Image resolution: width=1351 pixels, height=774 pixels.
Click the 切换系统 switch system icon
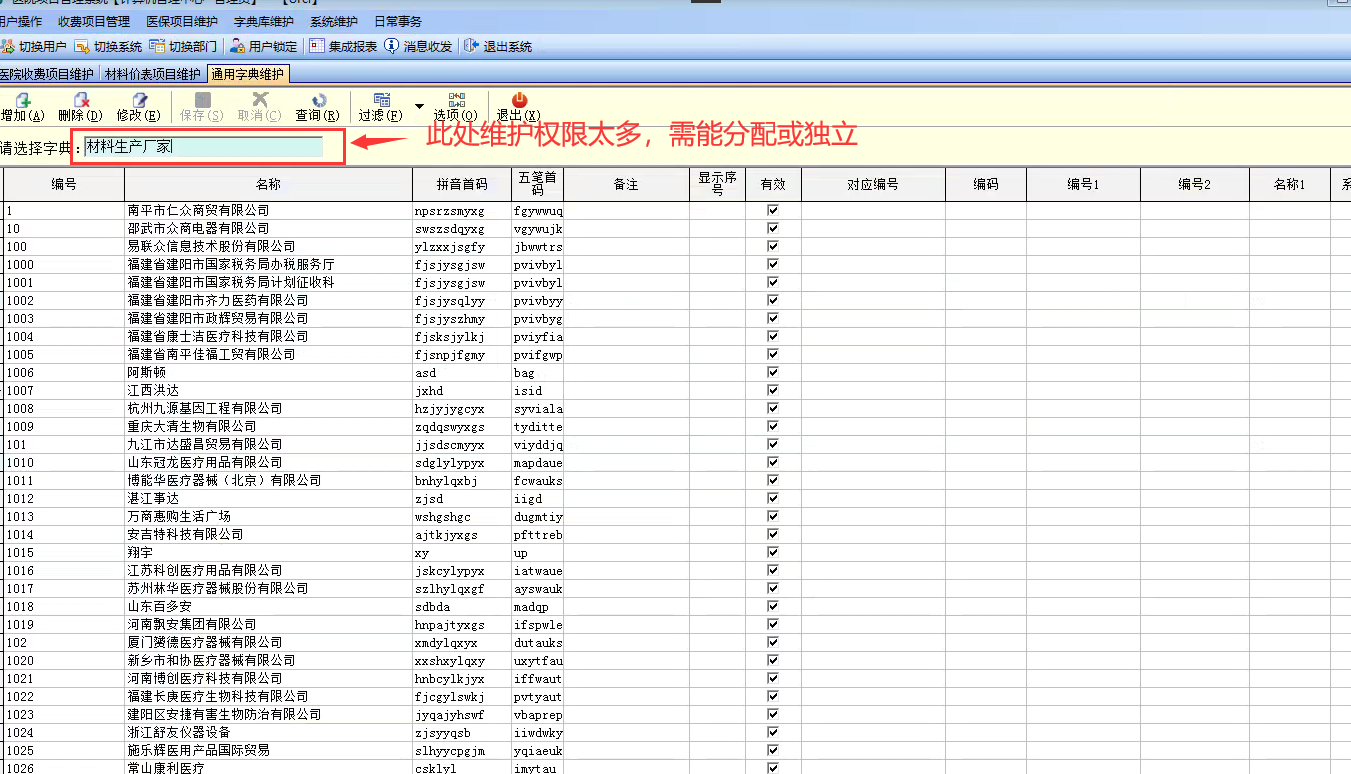coord(83,46)
